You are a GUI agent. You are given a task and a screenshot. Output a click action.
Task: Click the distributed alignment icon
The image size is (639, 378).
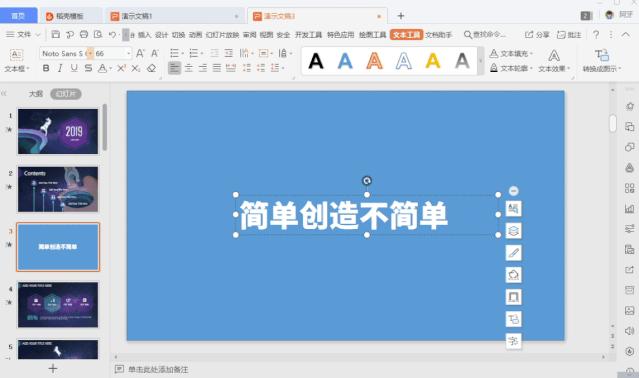pyautogui.click(x=231, y=68)
